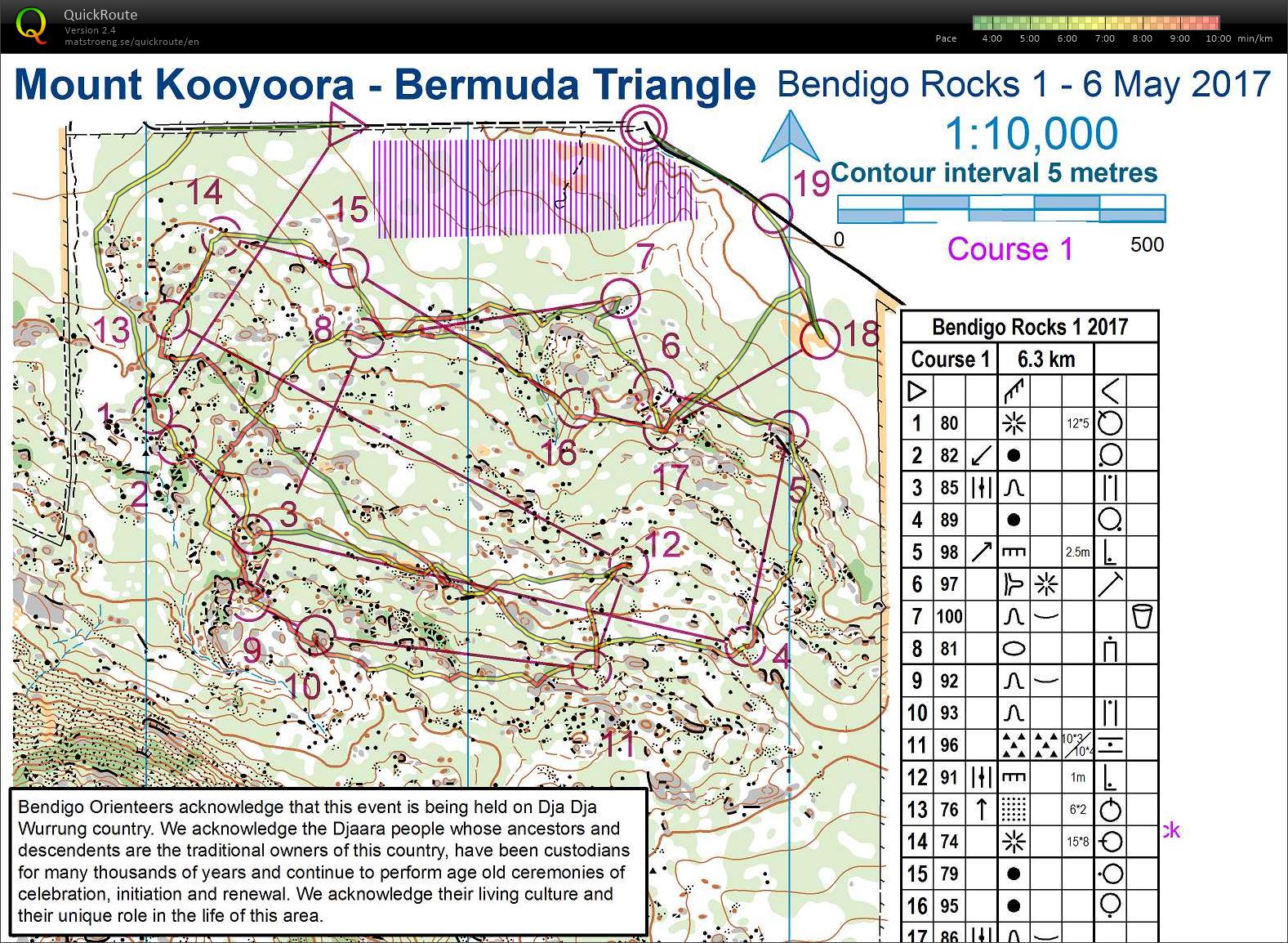This screenshot has height=943, width=1288.
Task: Click the QuickRoute Q logo
Action: [x=31, y=25]
